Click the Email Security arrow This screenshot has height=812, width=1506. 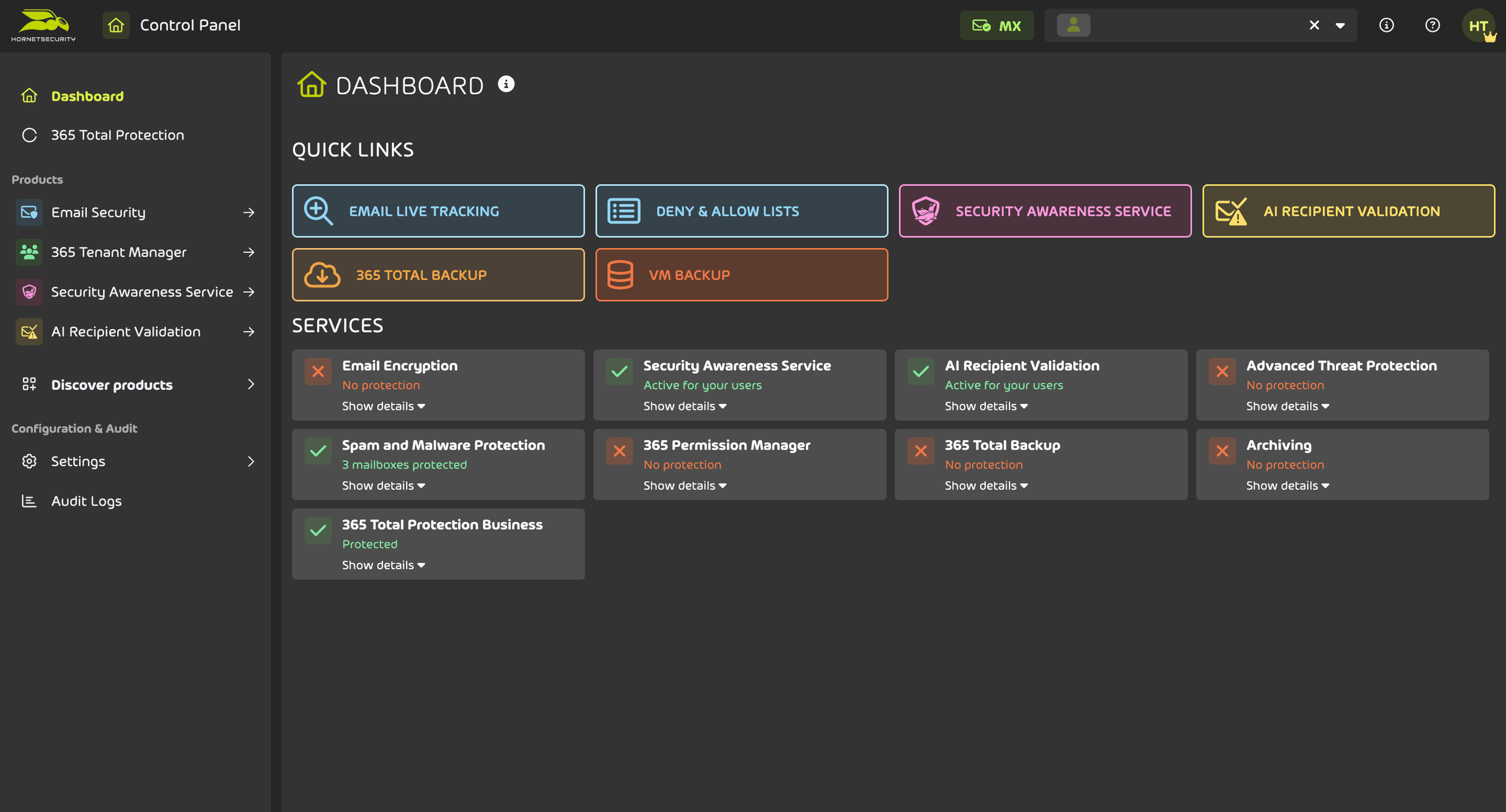249,212
